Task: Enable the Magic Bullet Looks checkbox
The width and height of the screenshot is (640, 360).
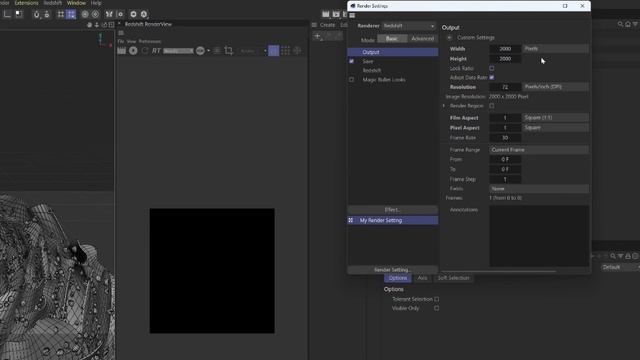Action: point(351,80)
